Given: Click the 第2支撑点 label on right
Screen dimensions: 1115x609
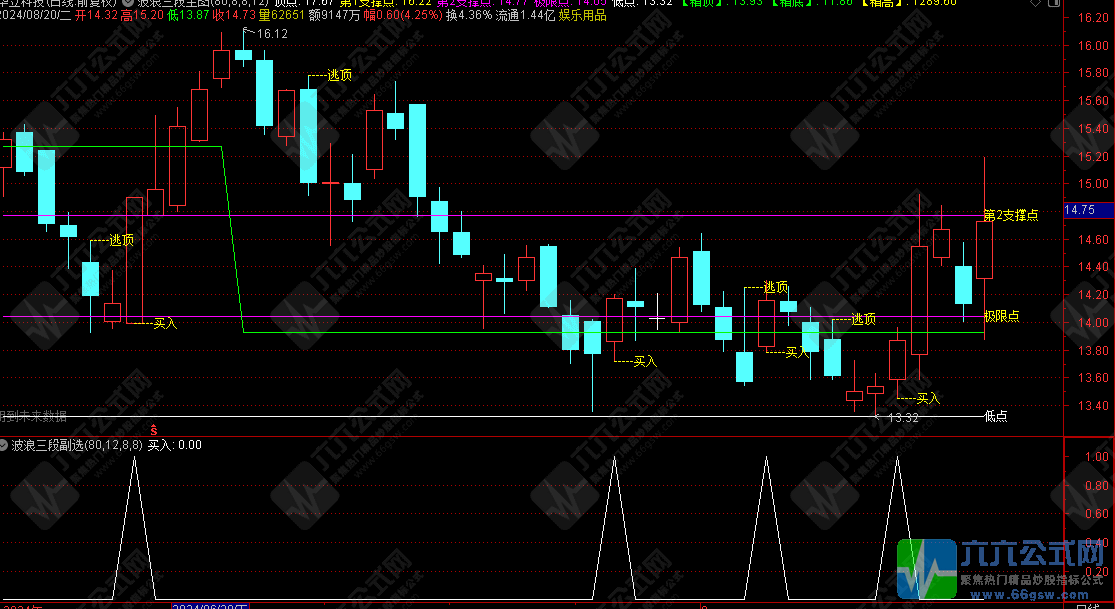Looking at the screenshot, I should click(x=1010, y=215).
